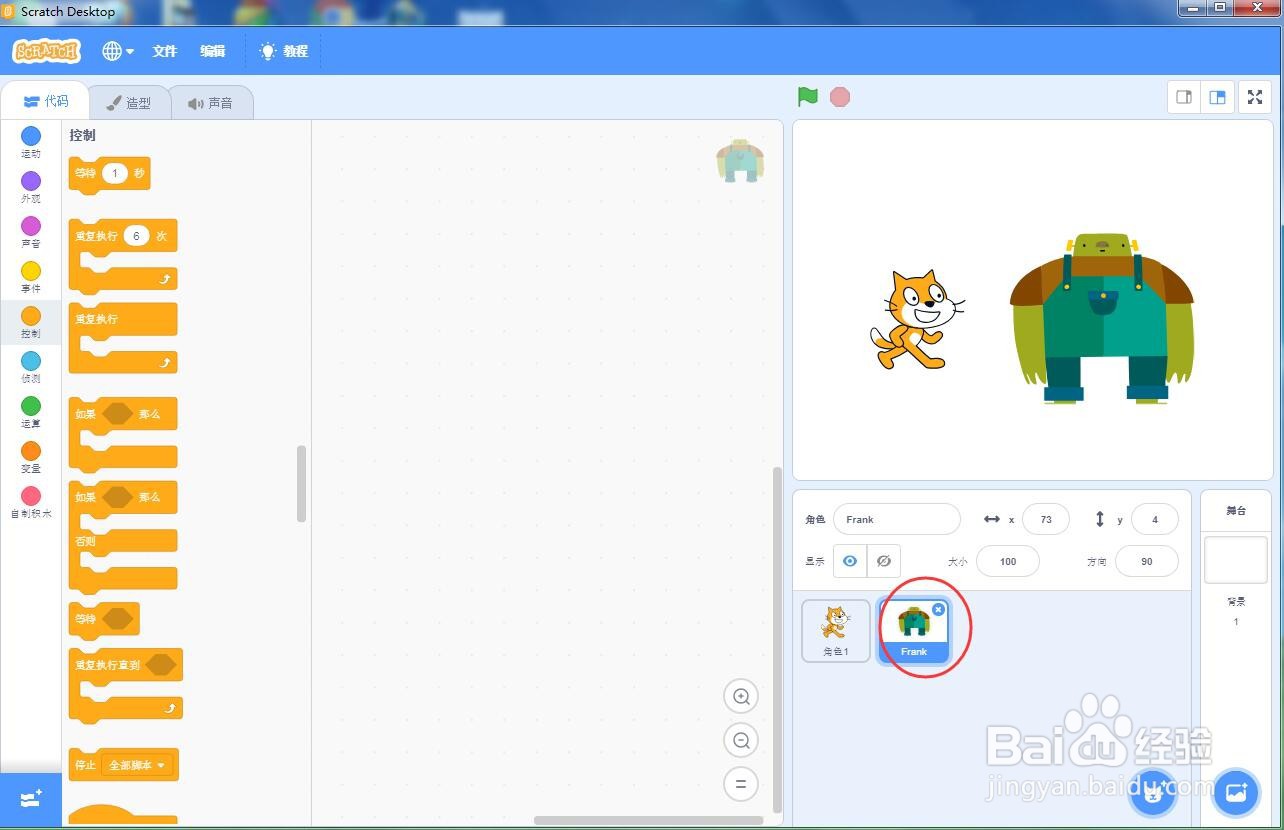The image size is (1284, 830).
Task: Reset workspace zoom to default
Action: coord(741,784)
